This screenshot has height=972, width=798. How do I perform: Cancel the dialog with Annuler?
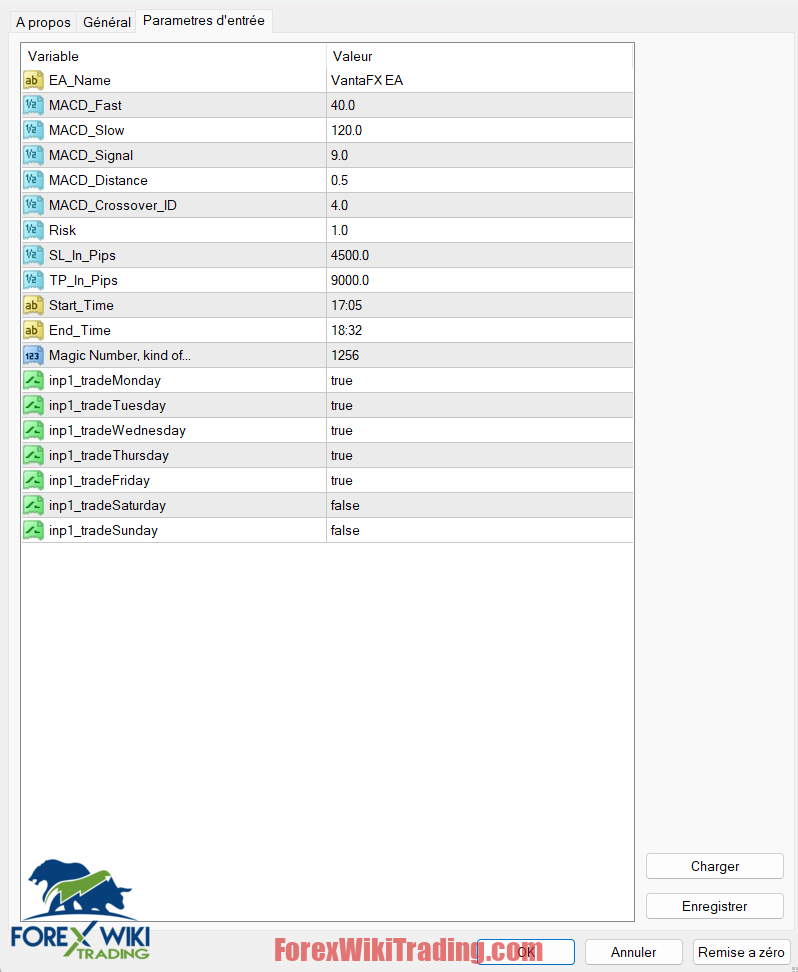pos(634,952)
